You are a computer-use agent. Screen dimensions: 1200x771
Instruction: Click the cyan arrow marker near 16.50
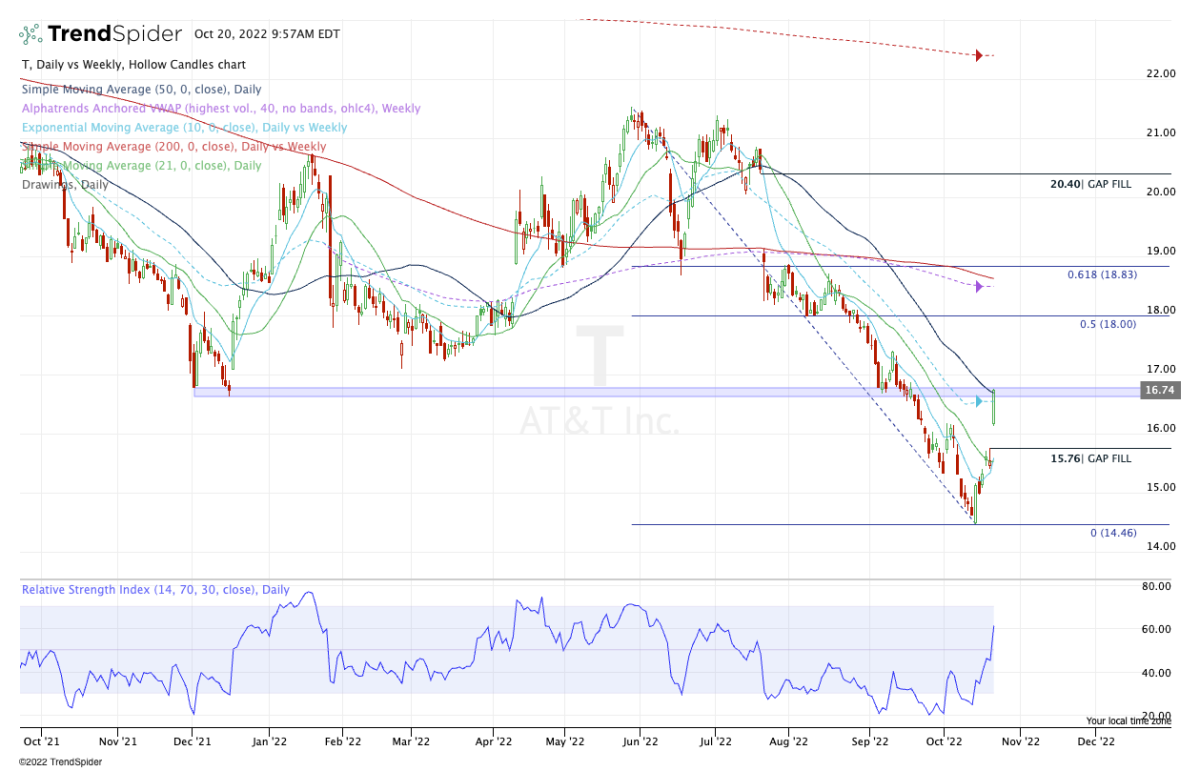click(x=980, y=402)
